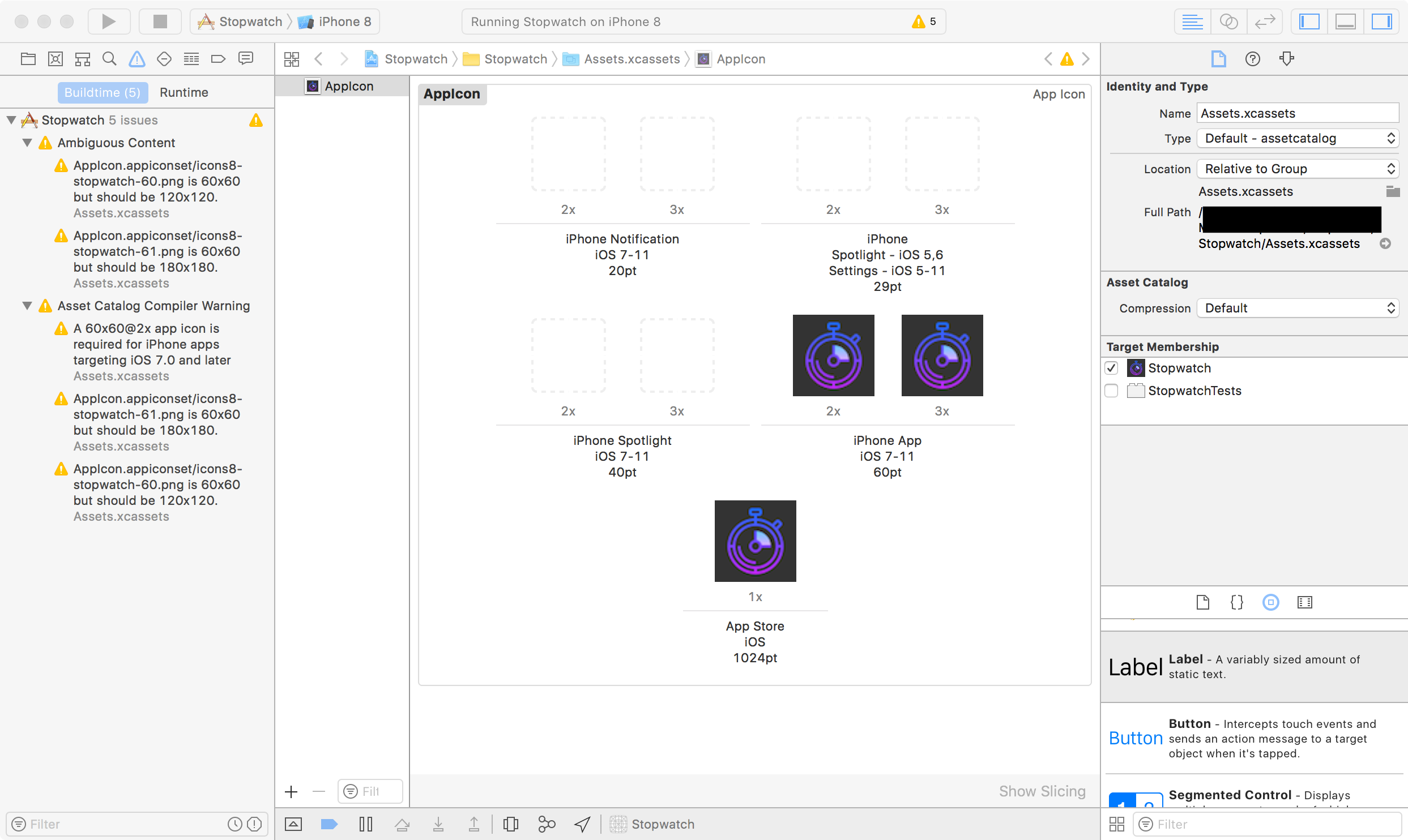Uncheck Stopwatch target membership
The width and height of the screenshot is (1408, 840).
pos(1111,368)
